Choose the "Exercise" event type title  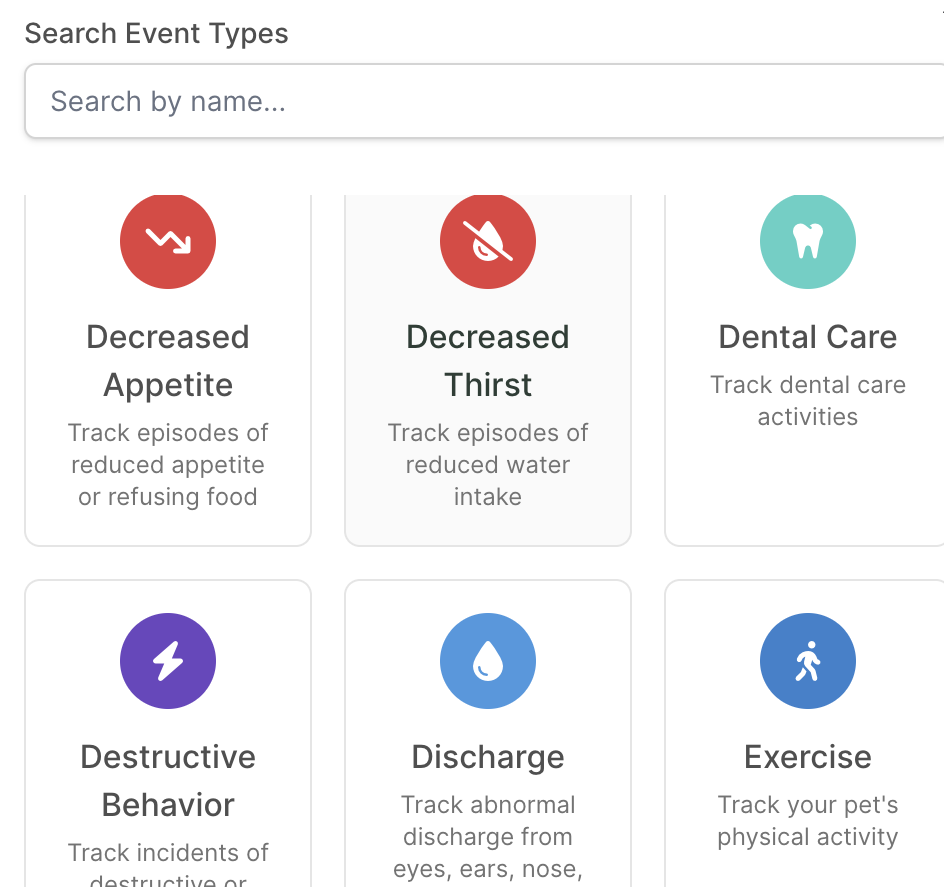(808, 757)
